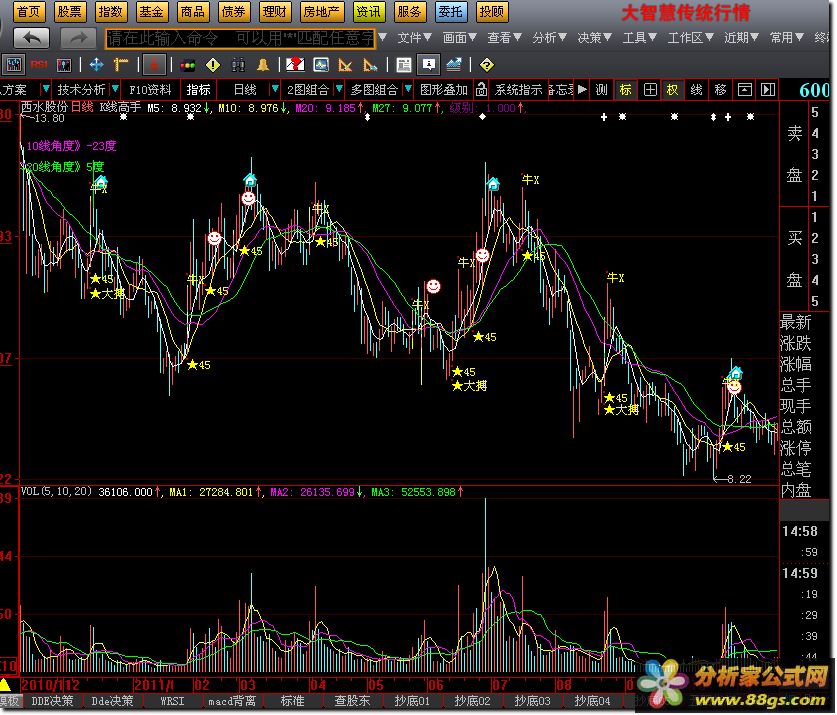
Task: Switch to the macd背离 bottom tab
Action: tap(232, 701)
